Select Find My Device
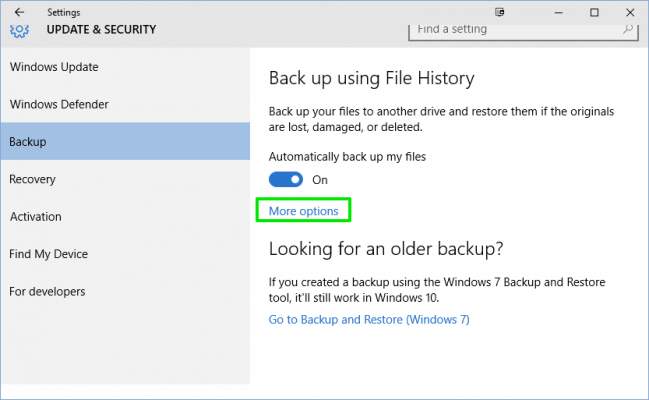The image size is (649, 400). (125, 253)
